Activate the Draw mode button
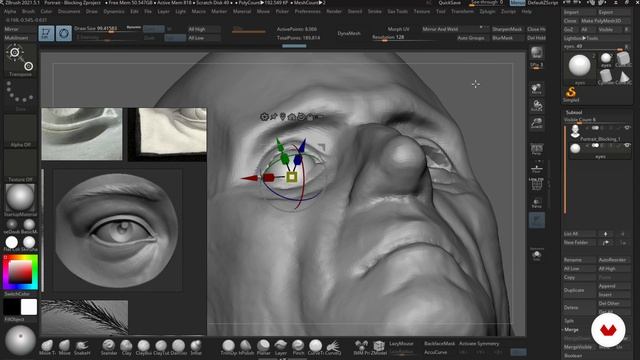 [64, 33]
